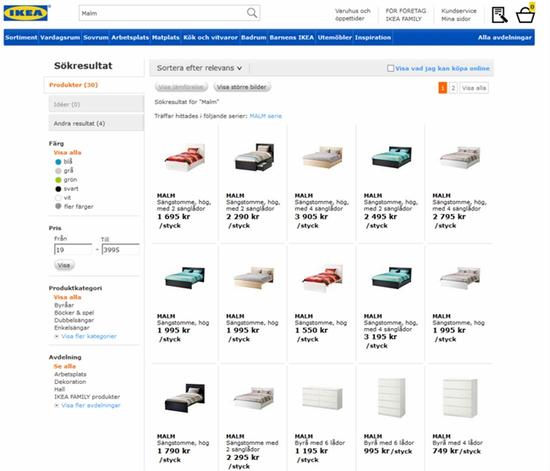Image resolution: width=550 pixels, height=471 pixels.
Task: Open the Sovrum menu item
Action: (x=96, y=37)
